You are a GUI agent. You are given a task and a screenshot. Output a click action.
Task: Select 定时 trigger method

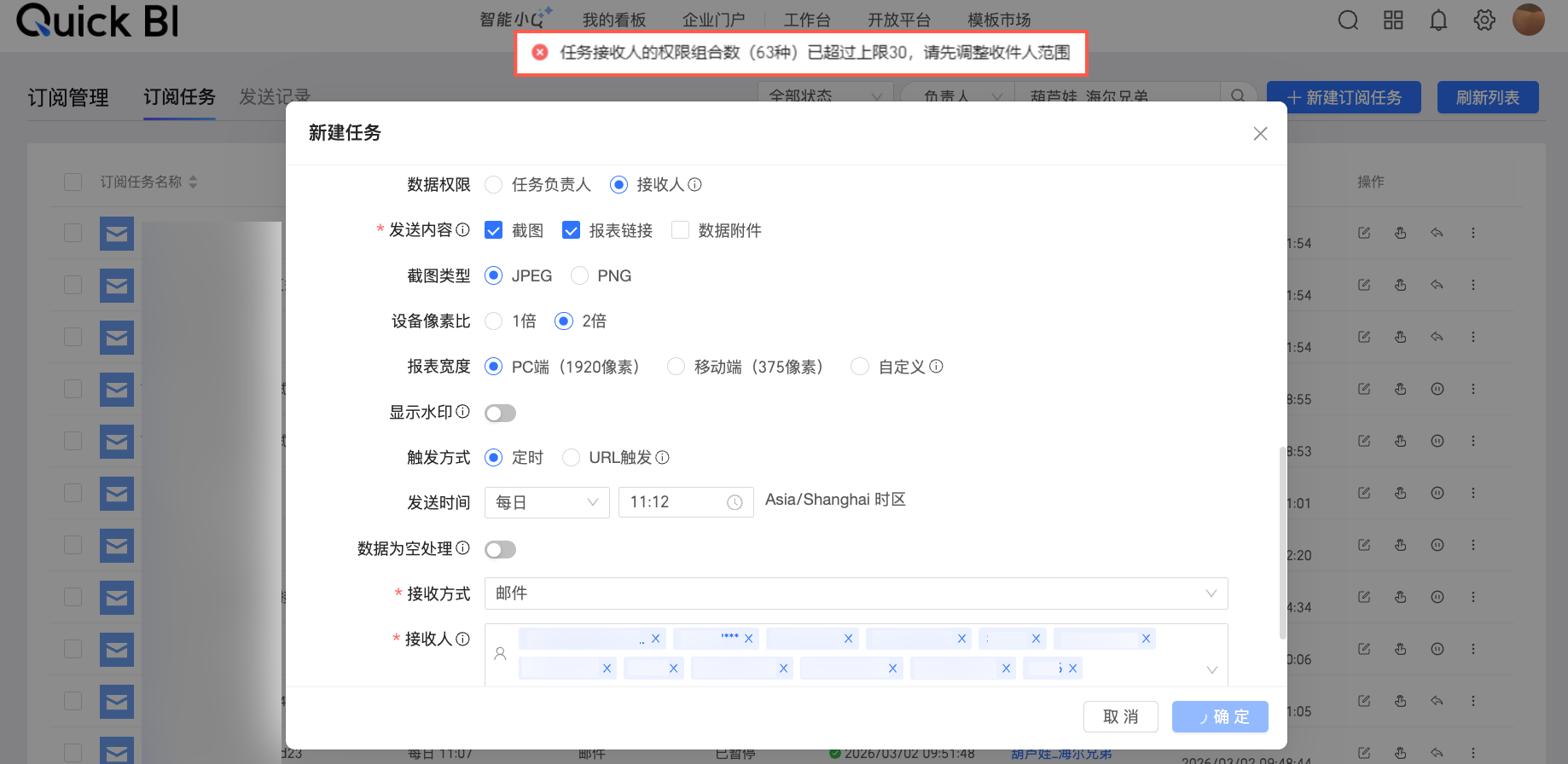[x=493, y=458]
